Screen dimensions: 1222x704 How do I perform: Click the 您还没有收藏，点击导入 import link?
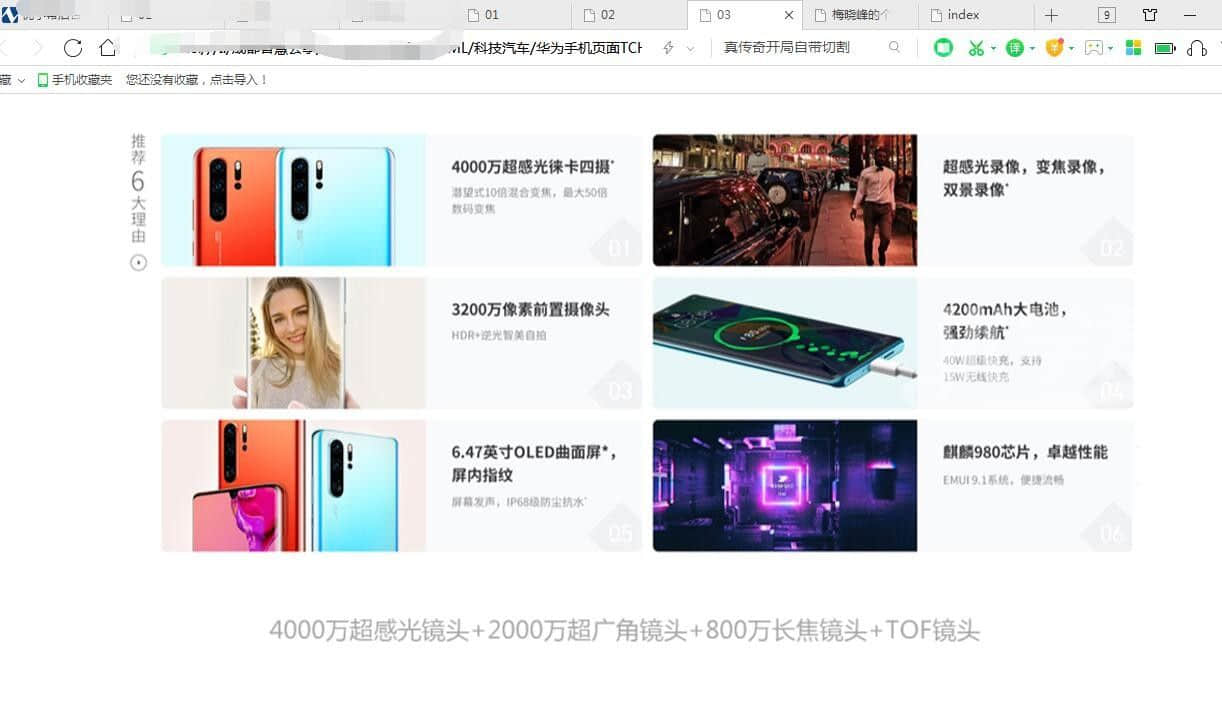tap(196, 80)
